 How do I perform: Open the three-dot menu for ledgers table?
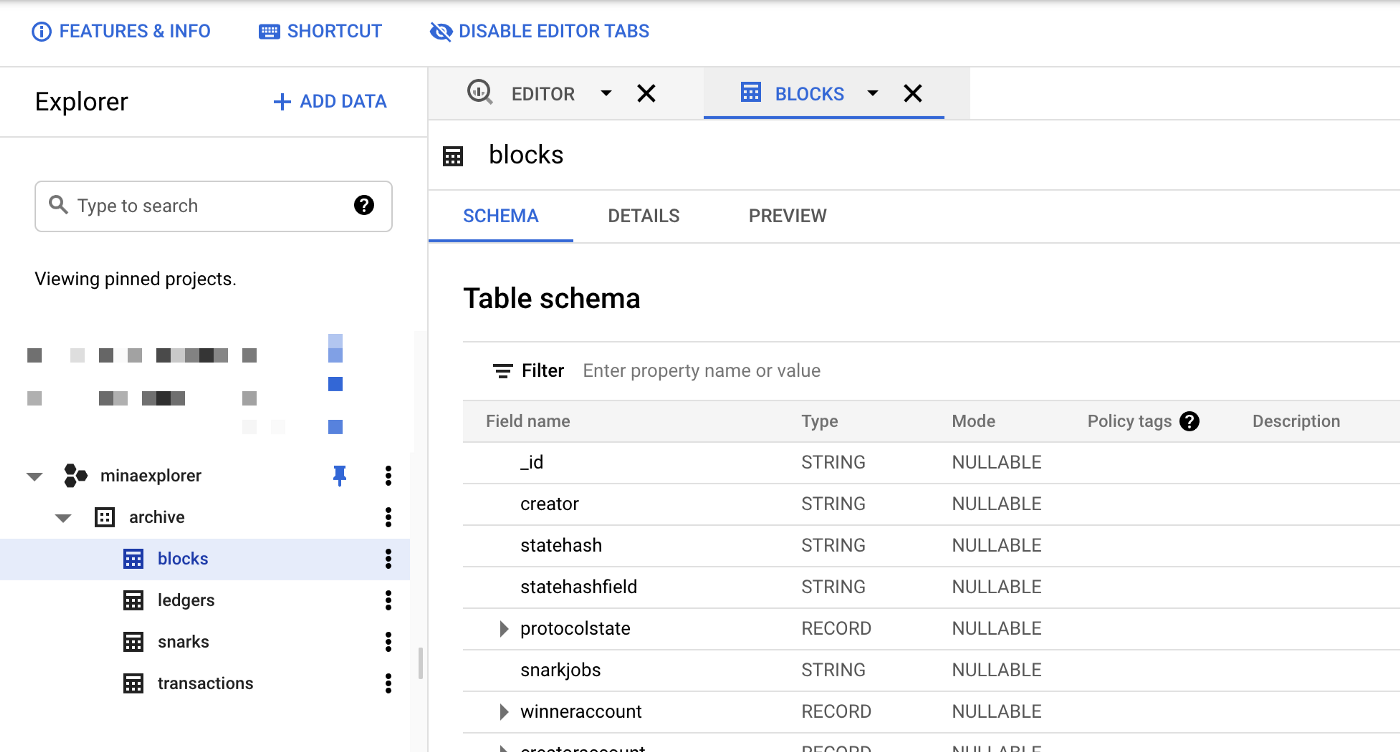(x=388, y=600)
